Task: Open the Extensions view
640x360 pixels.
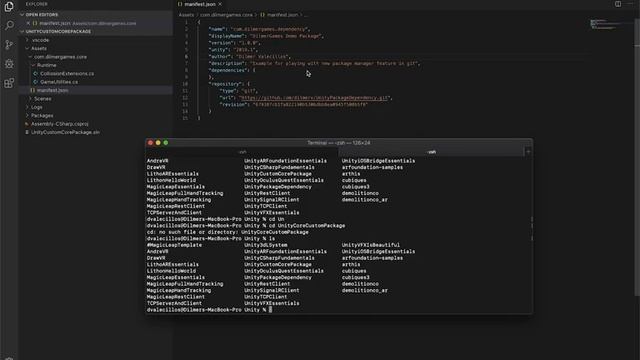Action: [9, 83]
